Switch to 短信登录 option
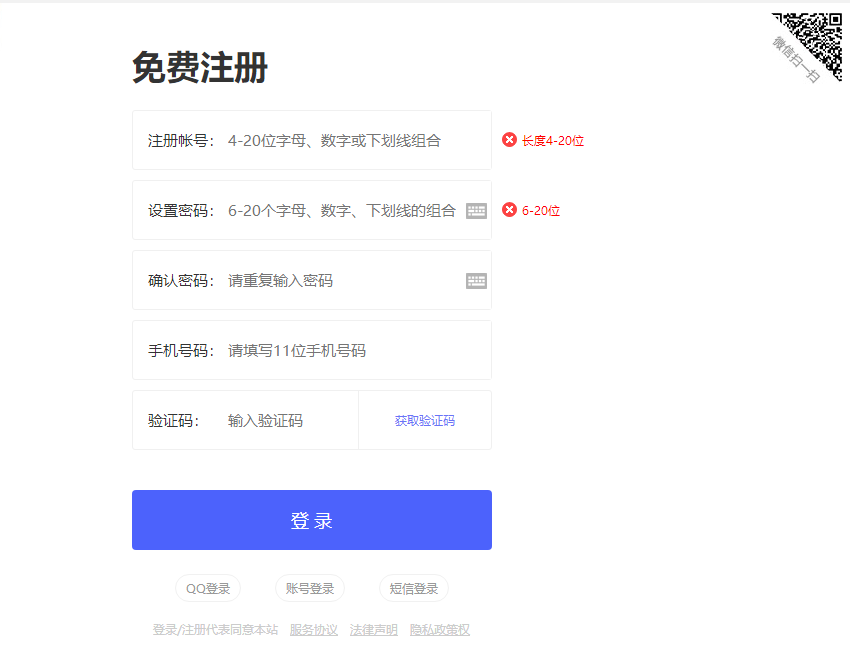This screenshot has width=850, height=668. (x=414, y=589)
